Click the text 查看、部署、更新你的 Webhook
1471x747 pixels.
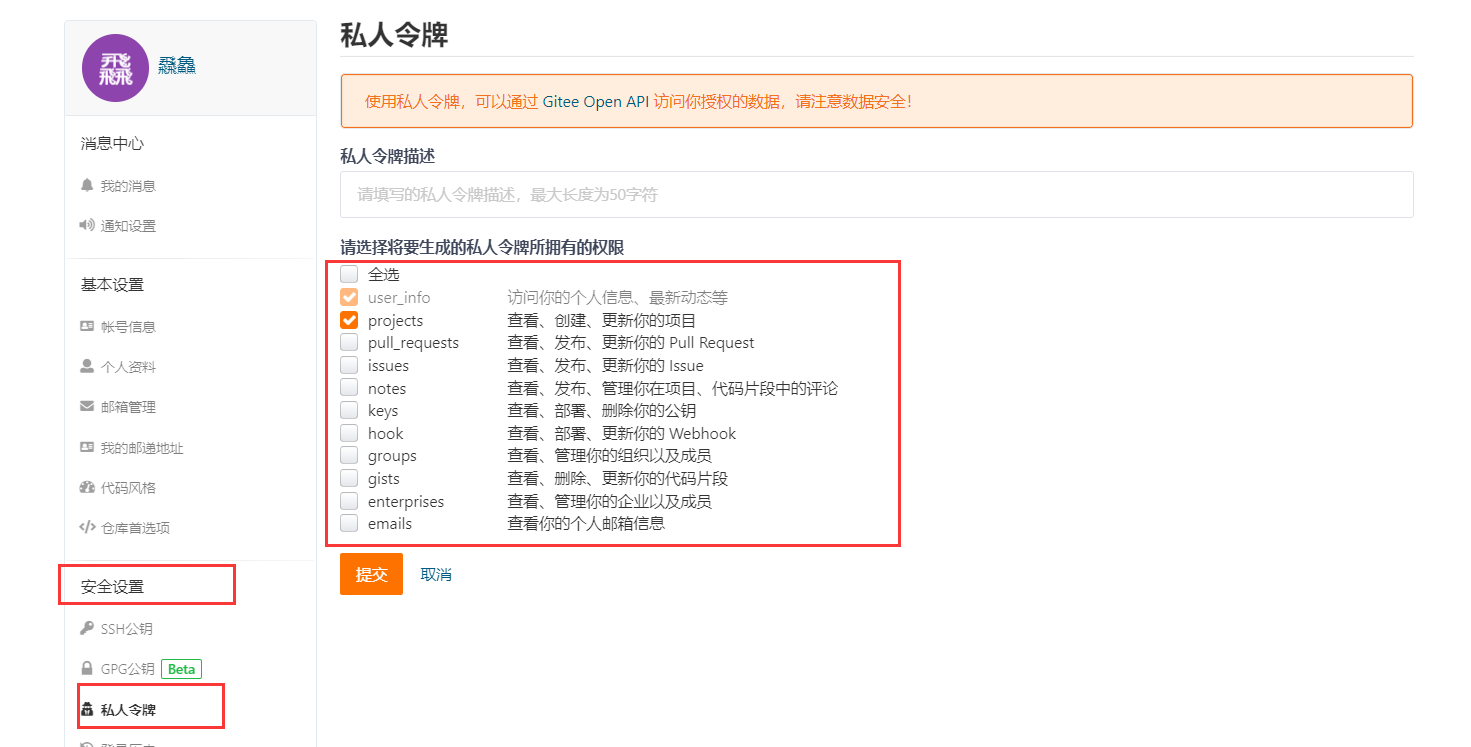[x=622, y=434]
